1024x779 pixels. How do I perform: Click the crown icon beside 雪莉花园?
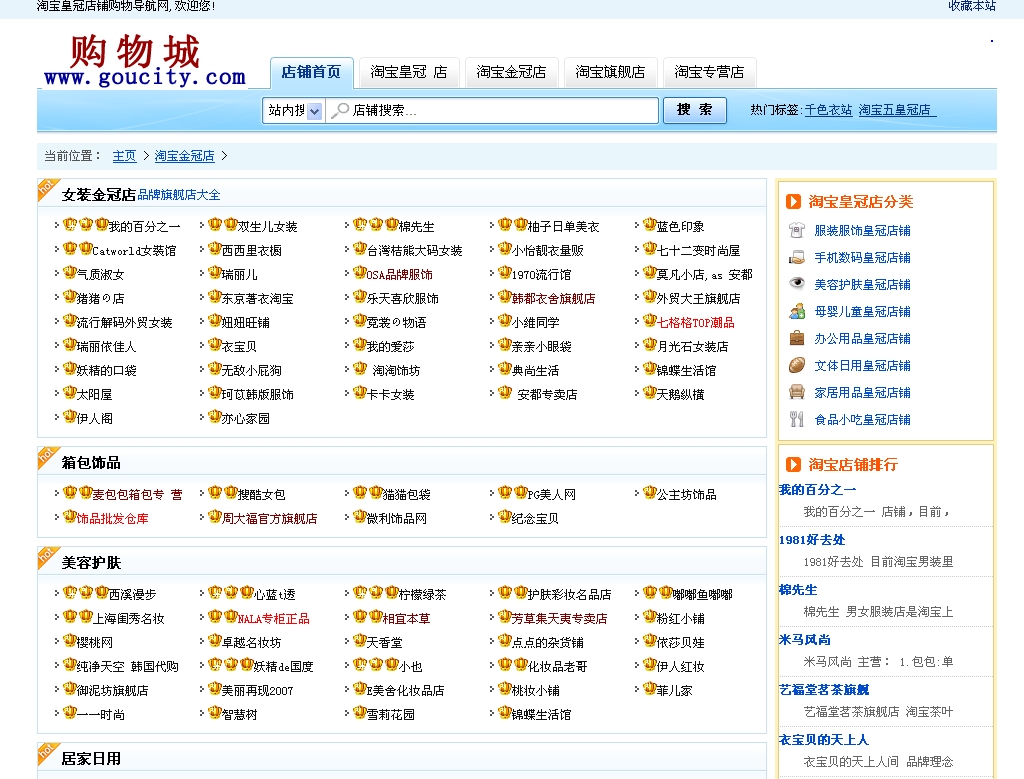(360, 712)
